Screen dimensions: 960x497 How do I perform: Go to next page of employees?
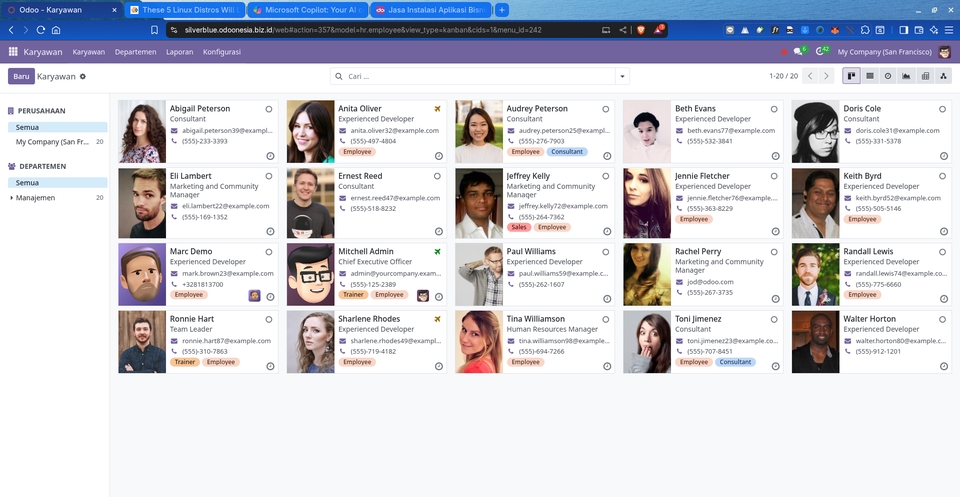826,76
